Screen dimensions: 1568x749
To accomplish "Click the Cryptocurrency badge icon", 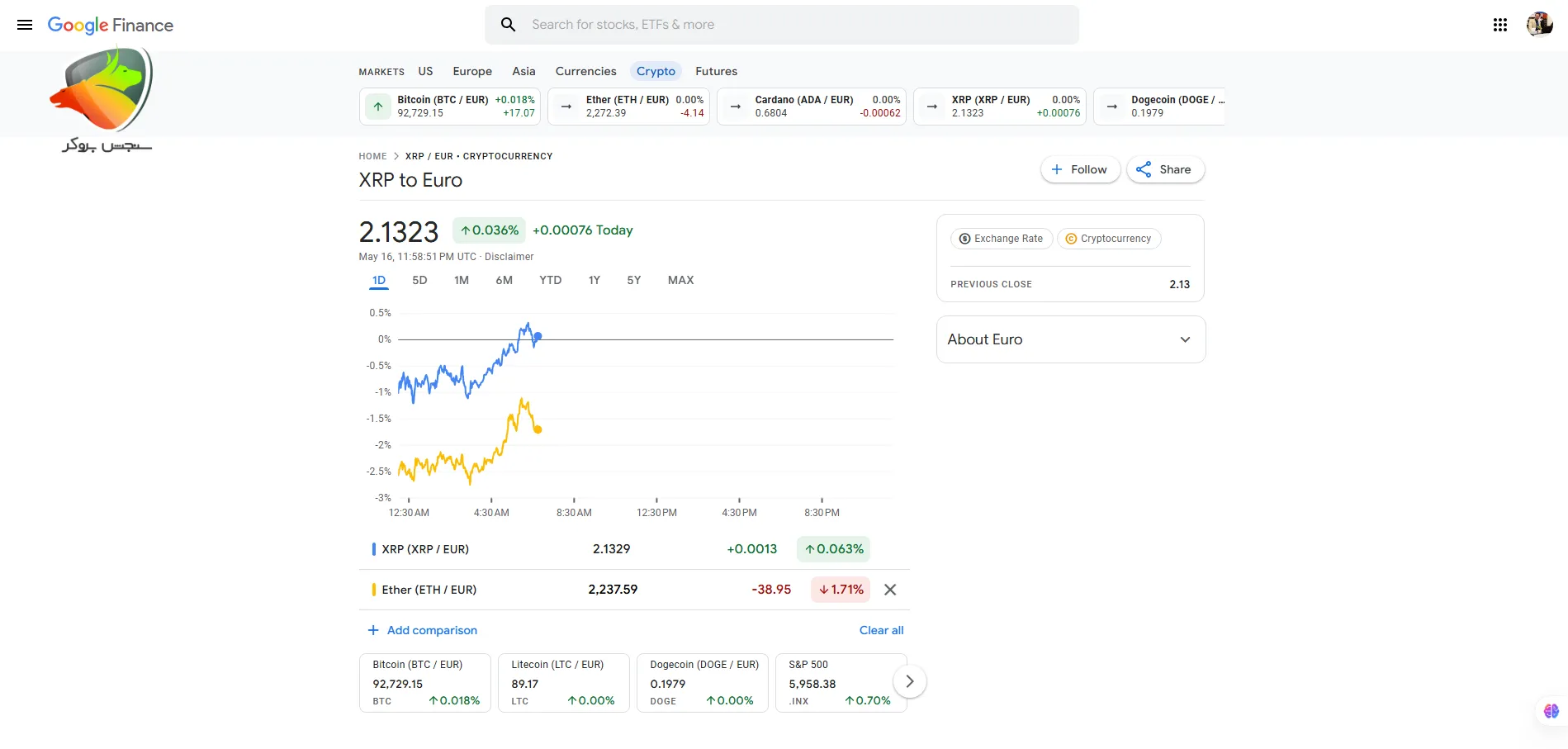I will [1069, 239].
